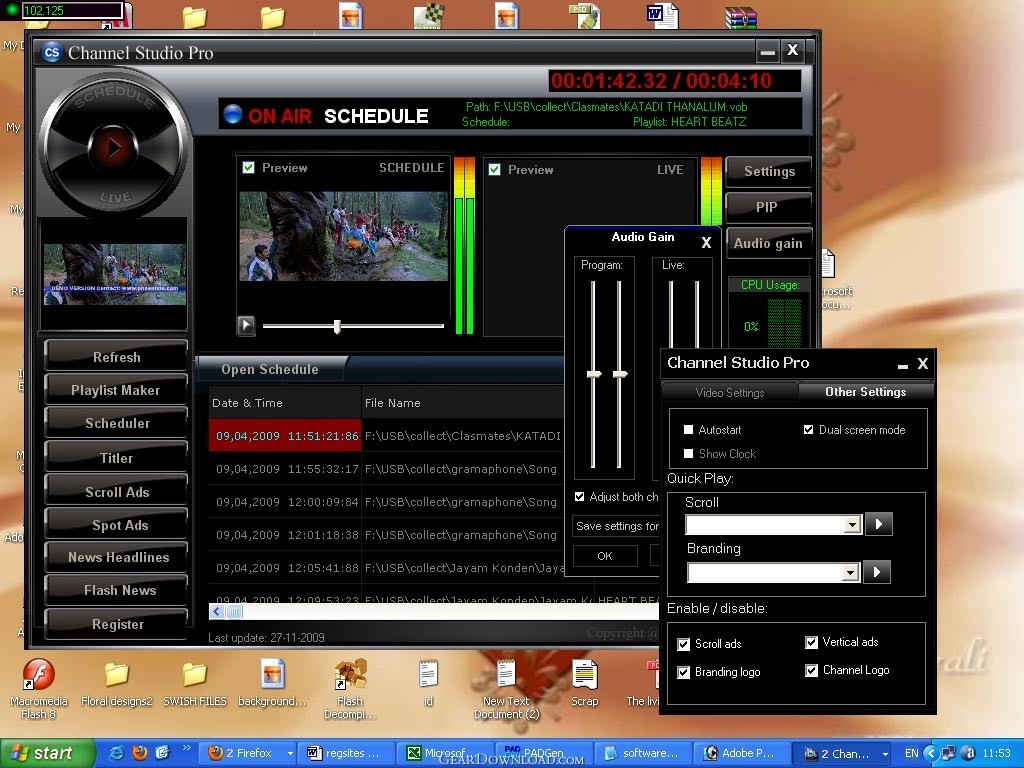Screen dimensions: 1024x768
Task: Click the Schedule preview seek slider handle
Action: click(337, 326)
